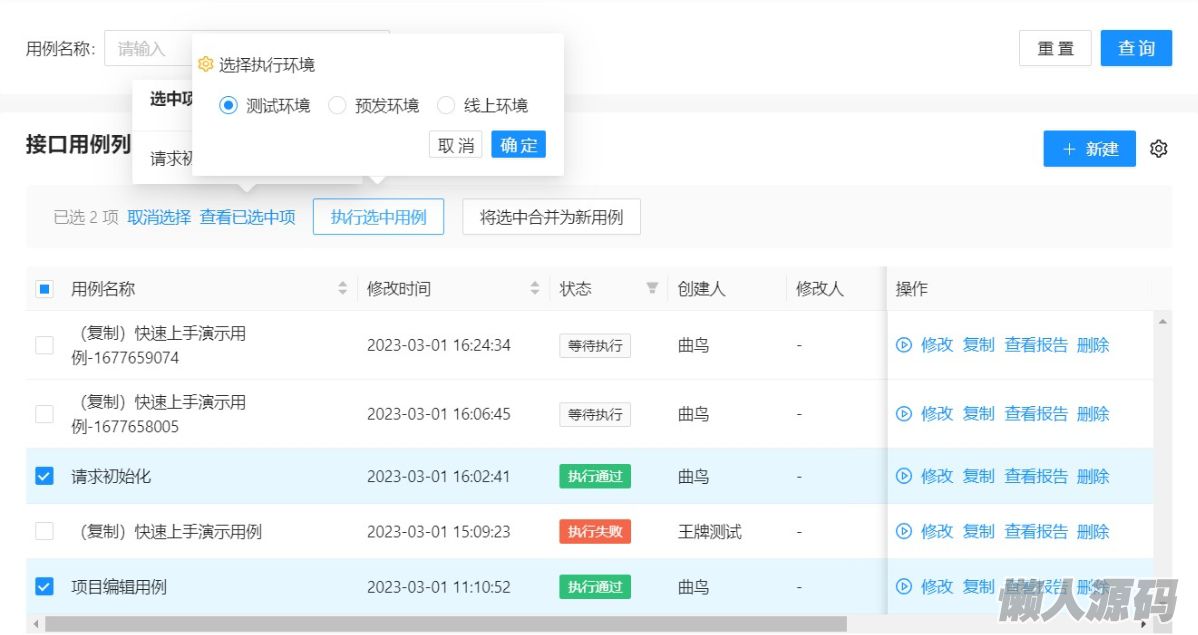1198x635 pixels.
Task: Toggle the select-all checkbox in table header
Action: tap(44, 289)
